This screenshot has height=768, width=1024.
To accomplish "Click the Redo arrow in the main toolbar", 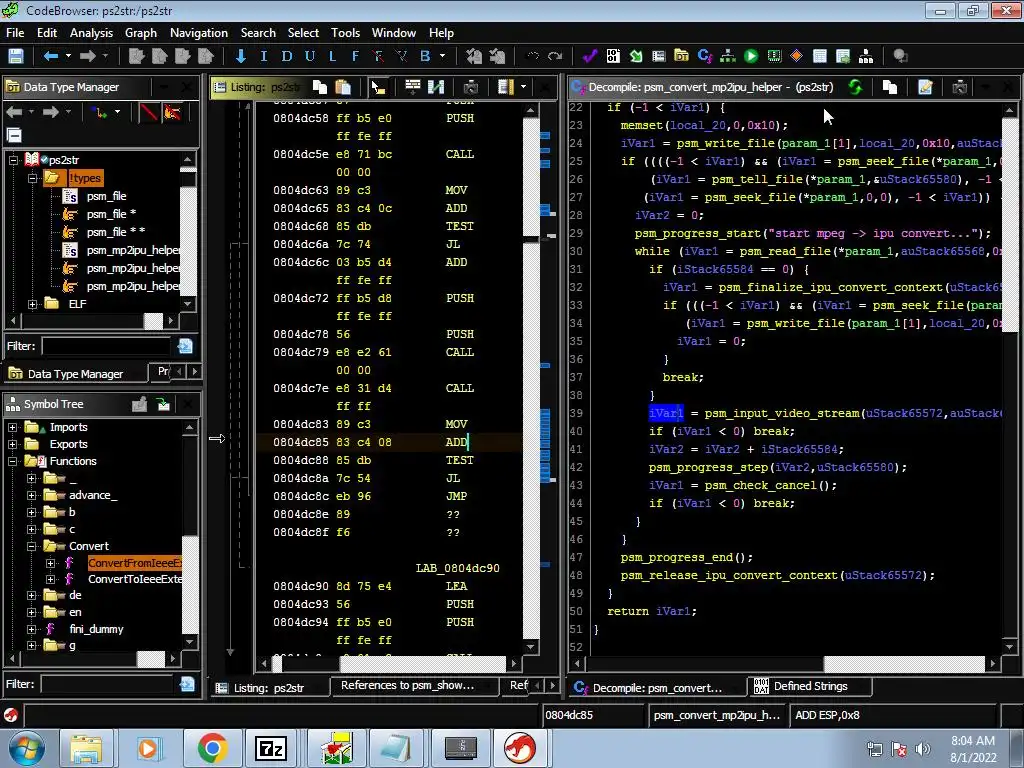I will [555, 56].
